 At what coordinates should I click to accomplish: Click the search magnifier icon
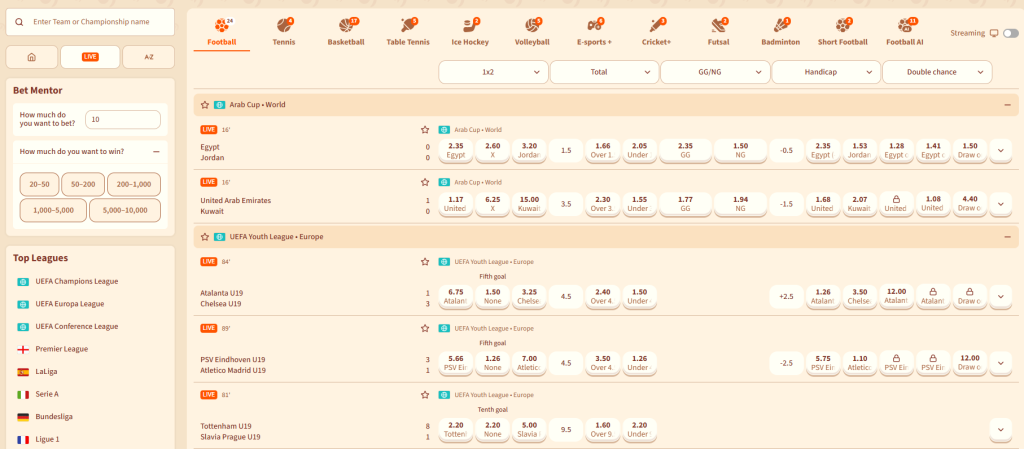[19, 22]
